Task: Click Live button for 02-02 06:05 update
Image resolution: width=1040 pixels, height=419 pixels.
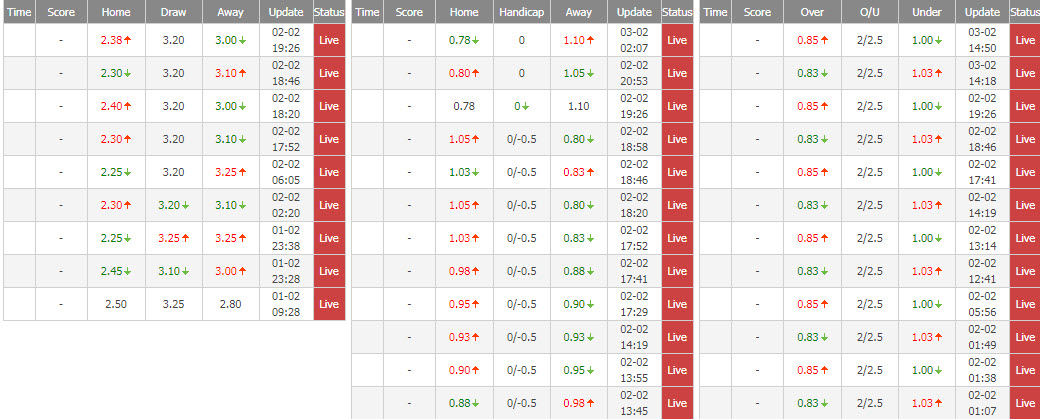Action: click(329, 172)
